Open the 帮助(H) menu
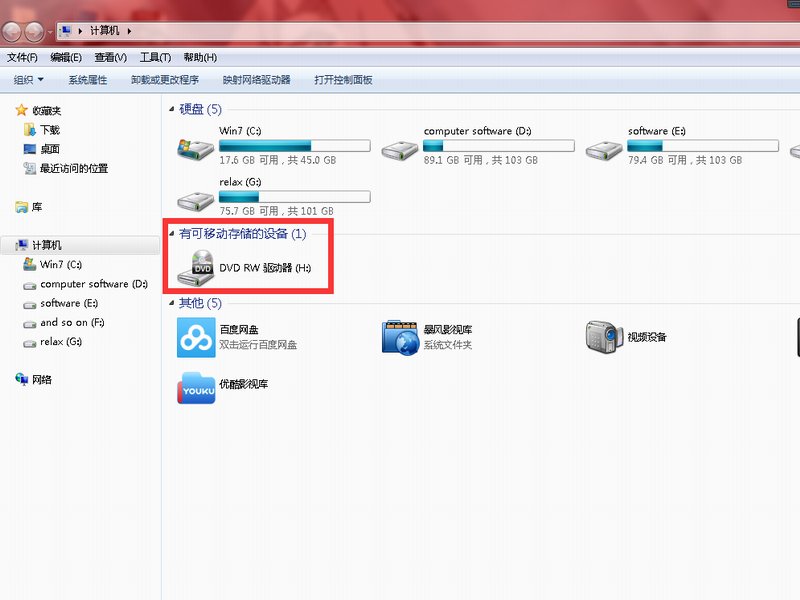Viewport: 800px width, 600px height. [x=200, y=57]
